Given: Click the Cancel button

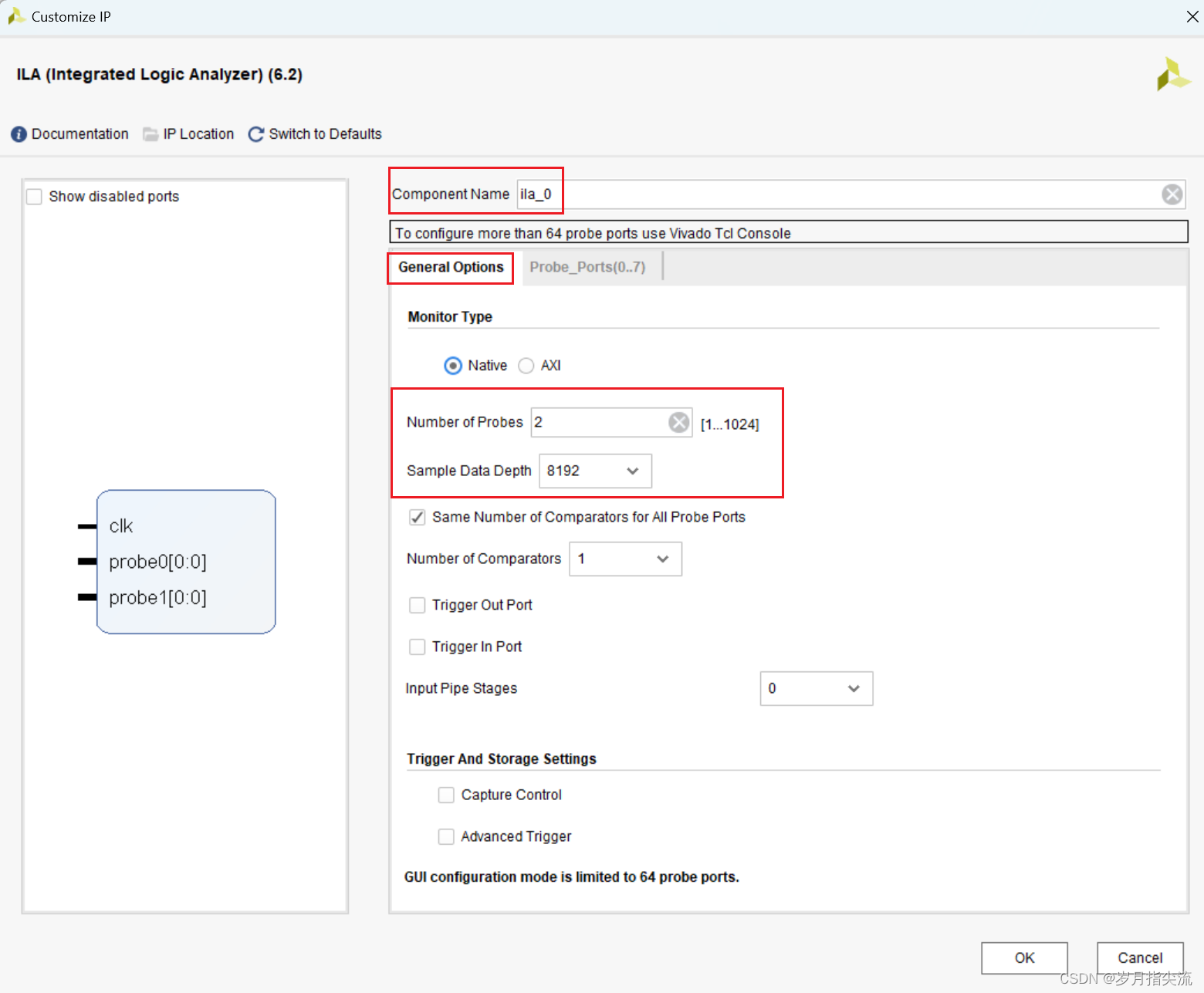Looking at the screenshot, I should point(1140,958).
